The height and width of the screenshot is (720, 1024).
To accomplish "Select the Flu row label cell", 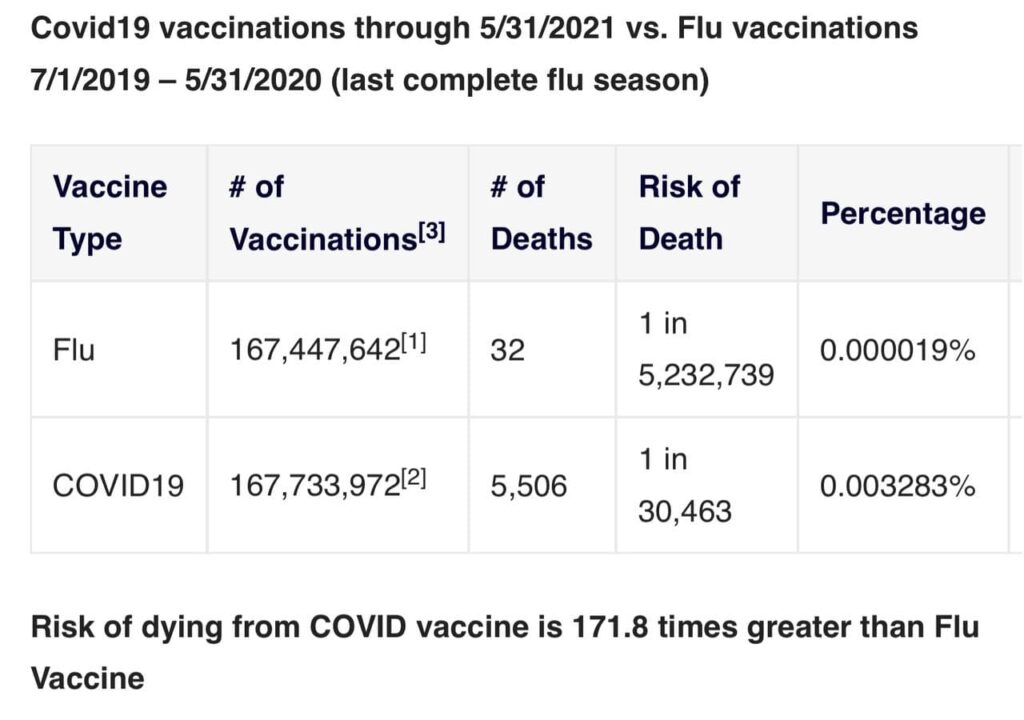I will click(x=74, y=351).
